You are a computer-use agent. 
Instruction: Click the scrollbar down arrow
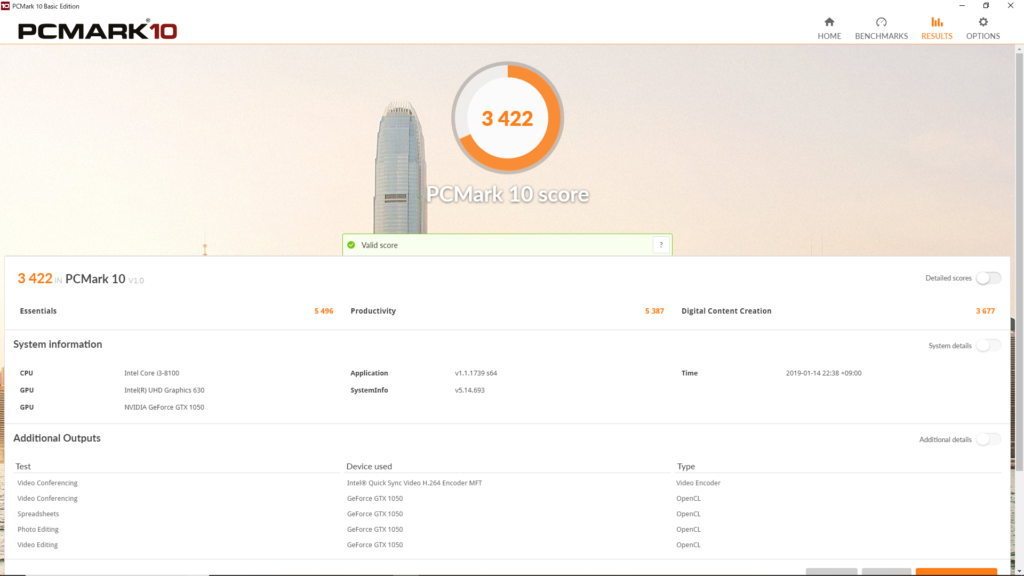[1019, 571]
